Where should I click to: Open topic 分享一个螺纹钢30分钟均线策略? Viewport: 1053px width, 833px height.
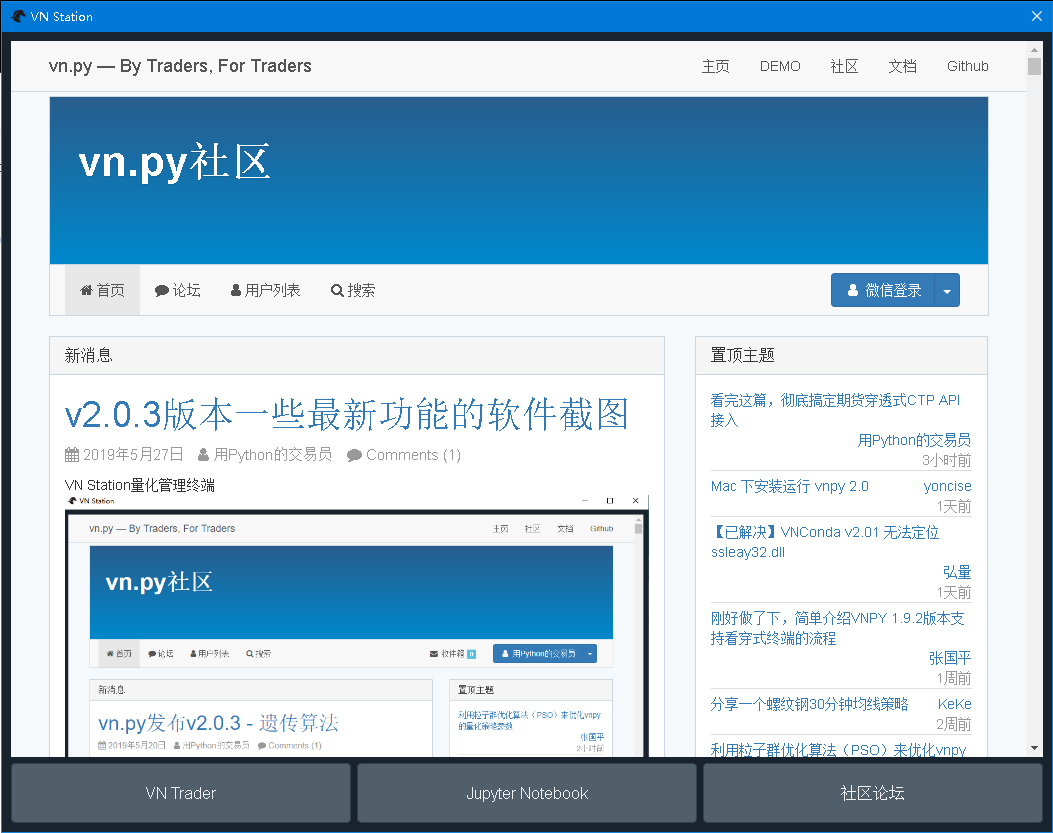(809, 703)
